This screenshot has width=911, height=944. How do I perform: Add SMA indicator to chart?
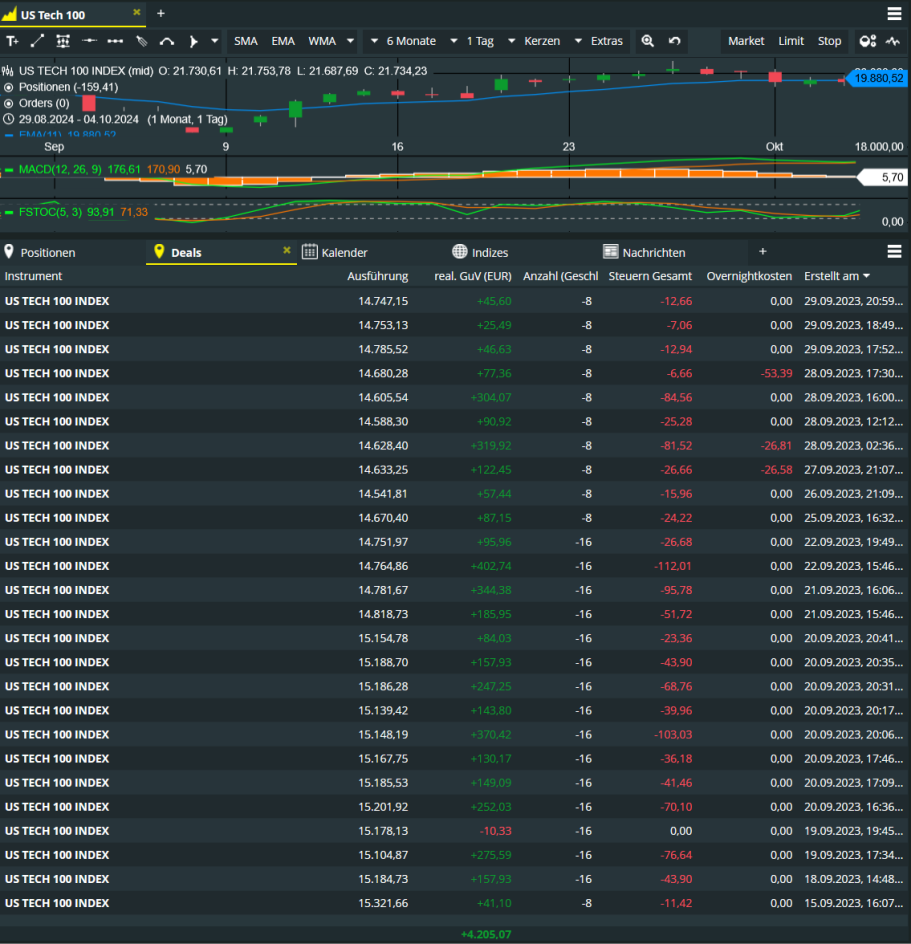click(246, 41)
